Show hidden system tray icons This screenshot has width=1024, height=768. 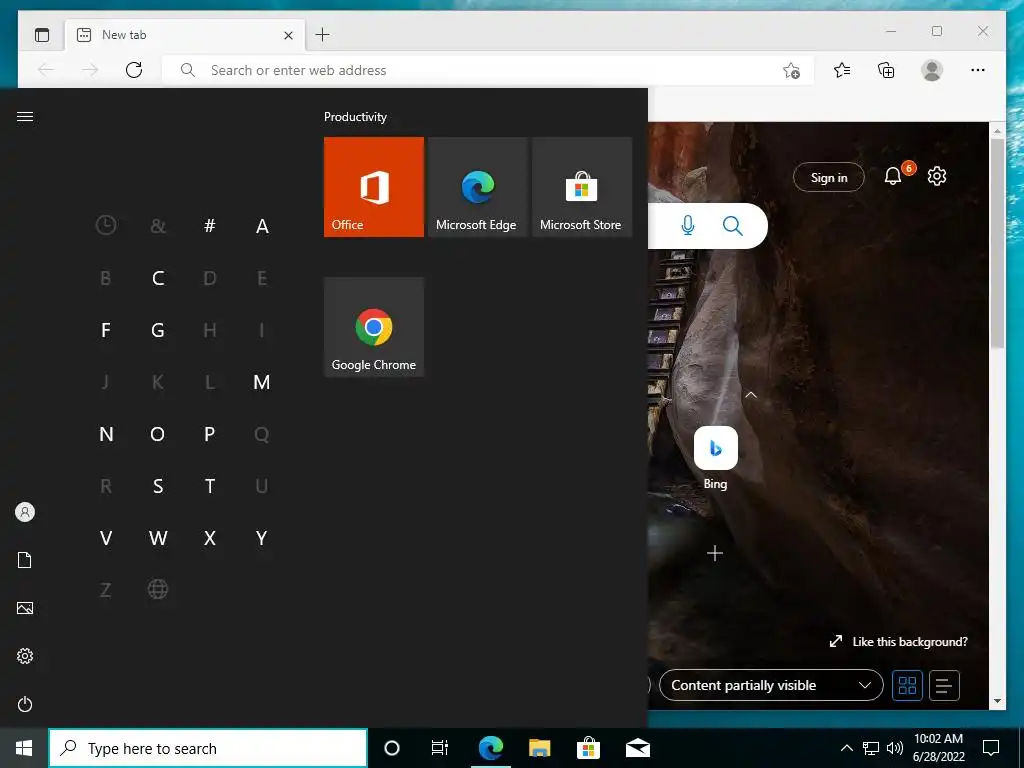pyautogui.click(x=846, y=748)
